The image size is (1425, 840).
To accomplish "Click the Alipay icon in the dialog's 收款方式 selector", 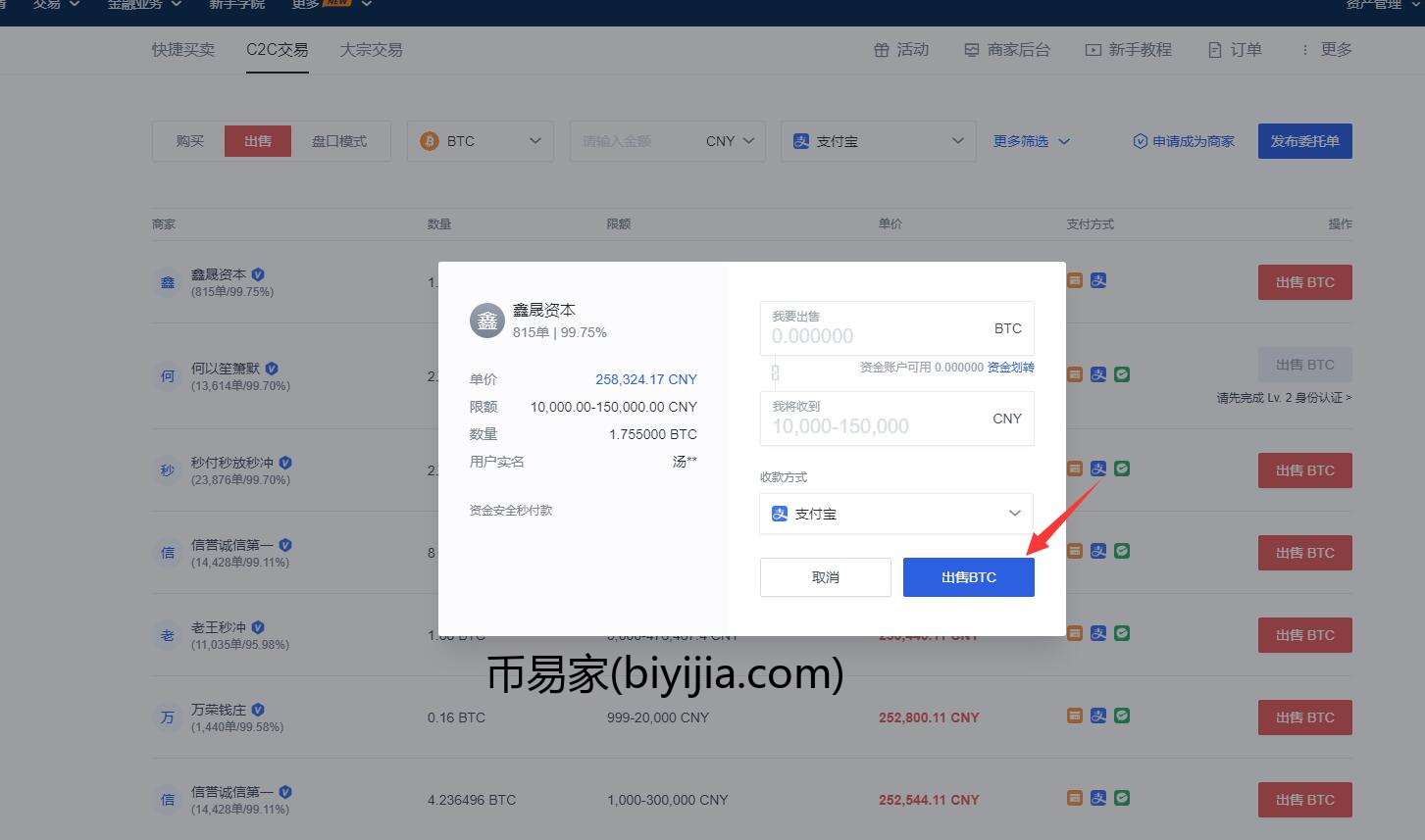I will tap(780, 514).
